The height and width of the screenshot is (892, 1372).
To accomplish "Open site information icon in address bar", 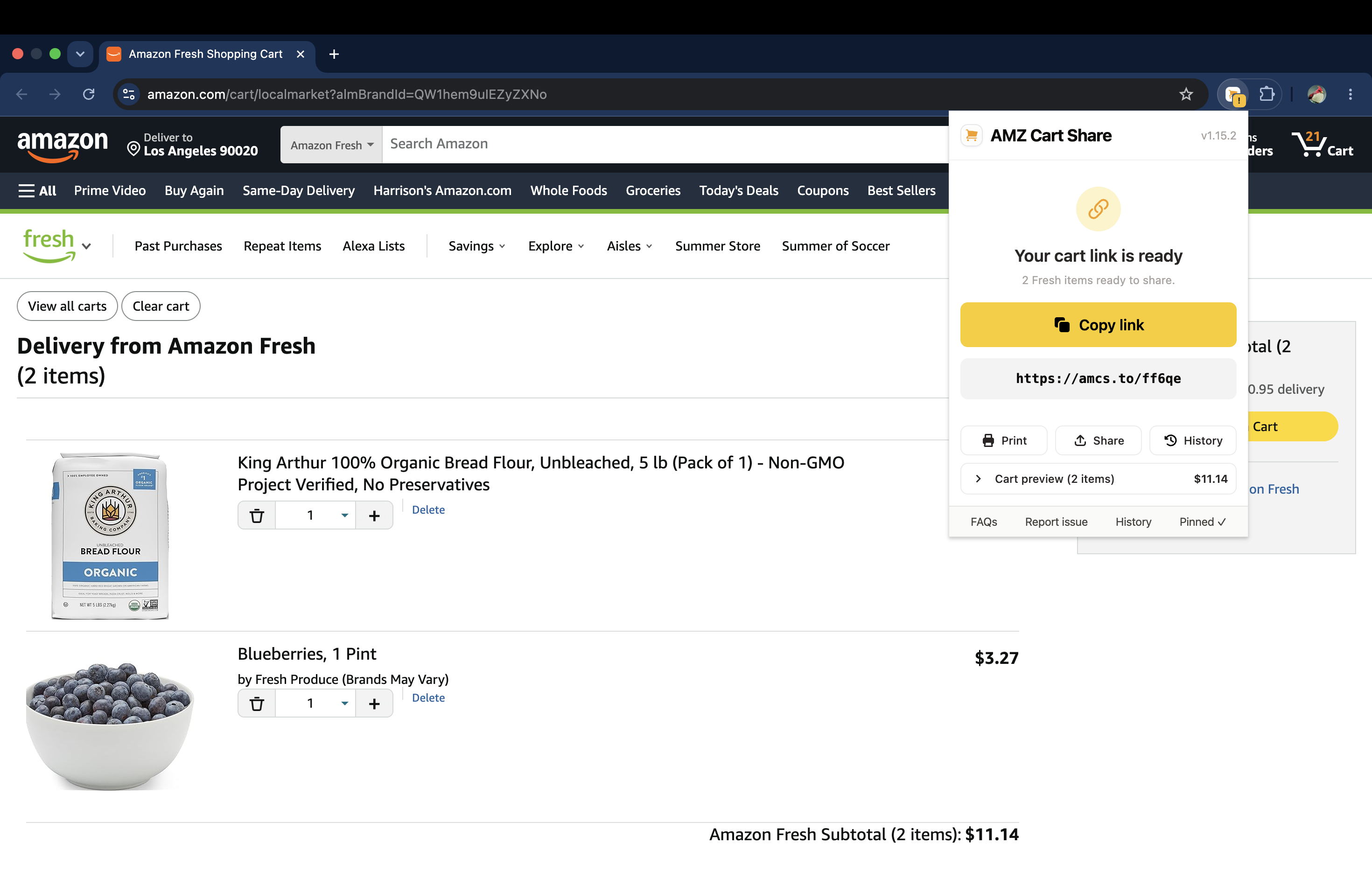I will [128, 94].
